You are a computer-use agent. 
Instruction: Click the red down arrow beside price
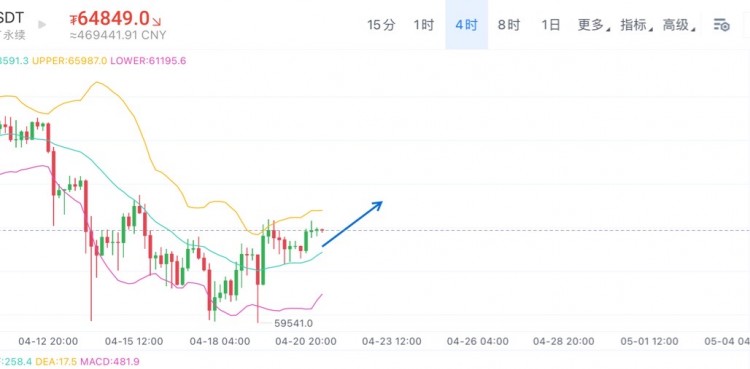pos(157,21)
